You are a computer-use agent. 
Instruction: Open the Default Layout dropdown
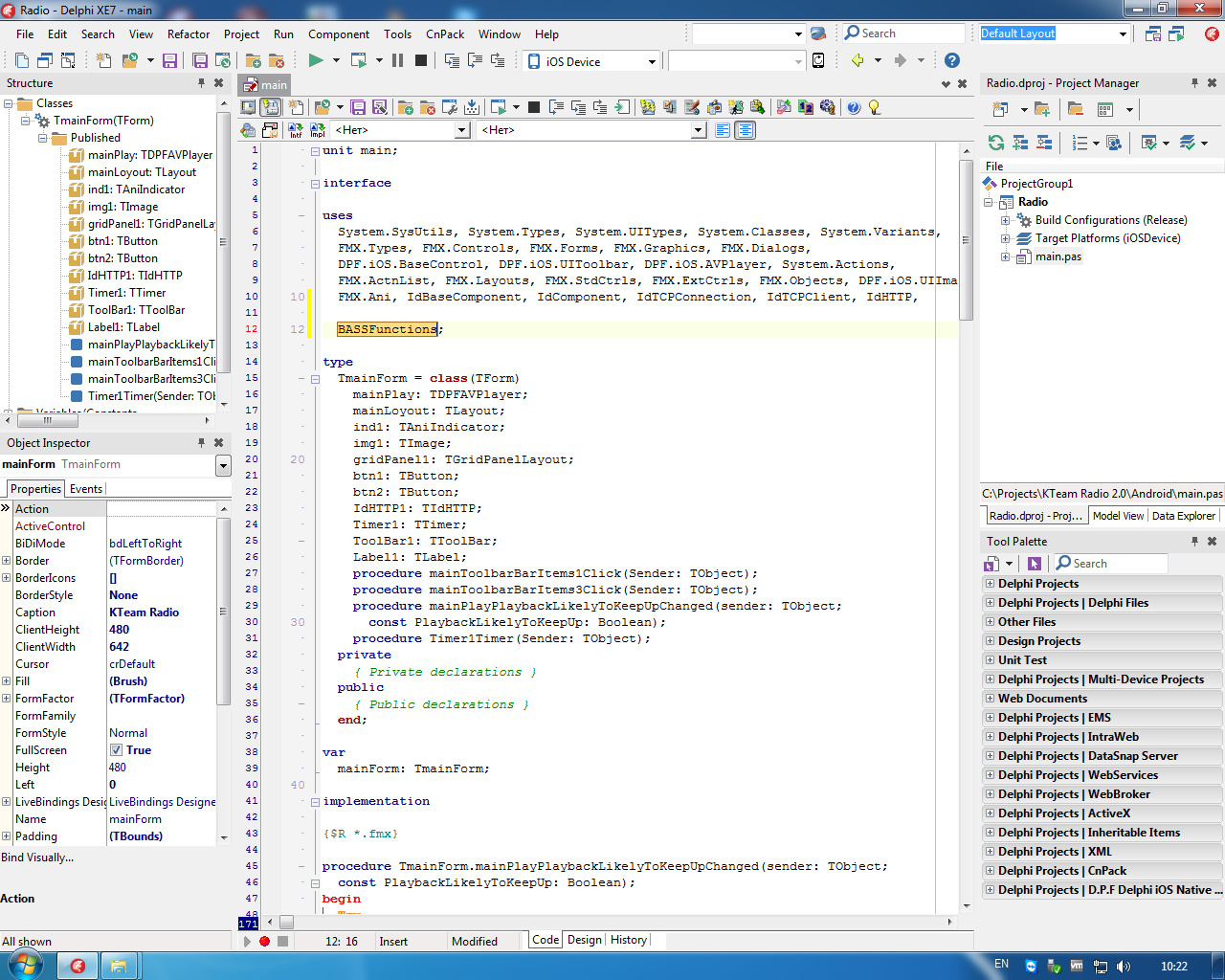coord(1123,33)
